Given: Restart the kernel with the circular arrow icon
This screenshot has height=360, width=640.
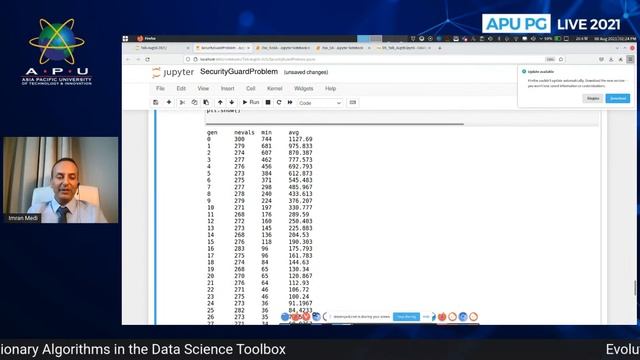Looking at the screenshot, I should pos(279,102).
